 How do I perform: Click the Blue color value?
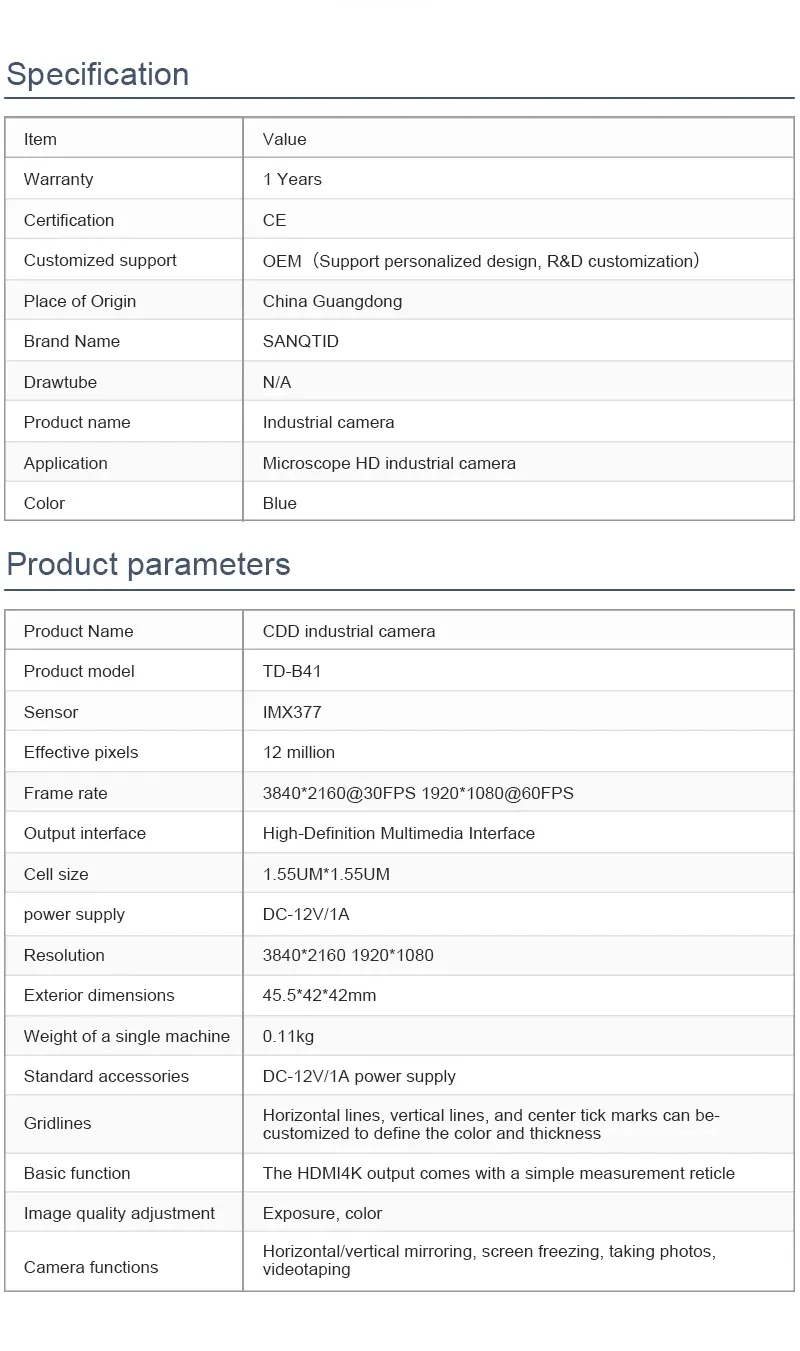coord(279,503)
